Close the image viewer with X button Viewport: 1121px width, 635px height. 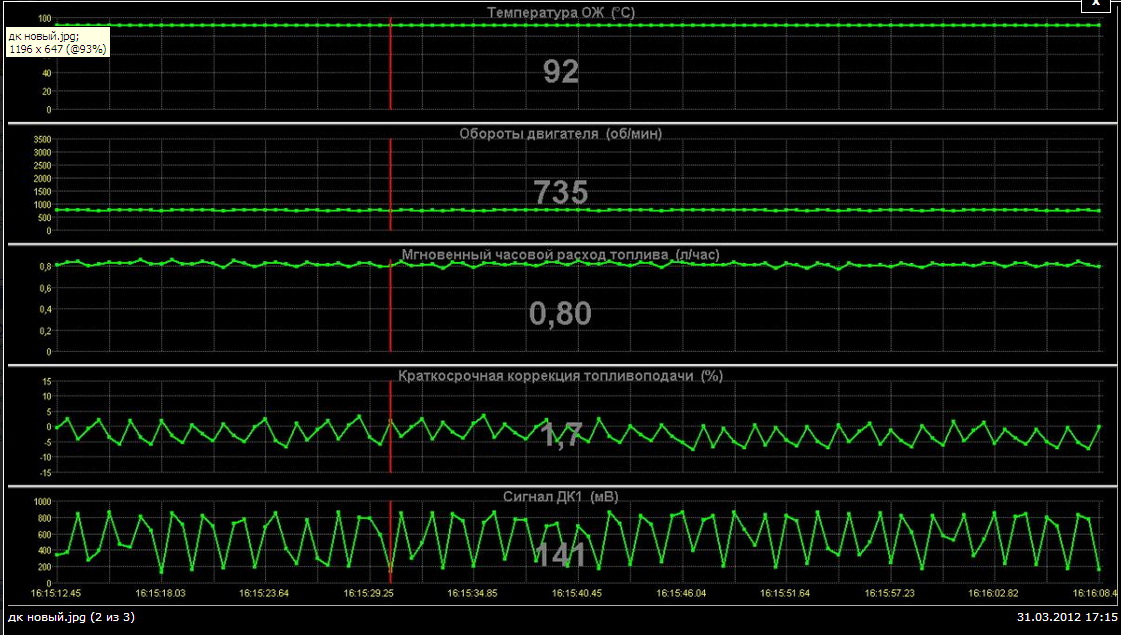[x=1097, y=4]
